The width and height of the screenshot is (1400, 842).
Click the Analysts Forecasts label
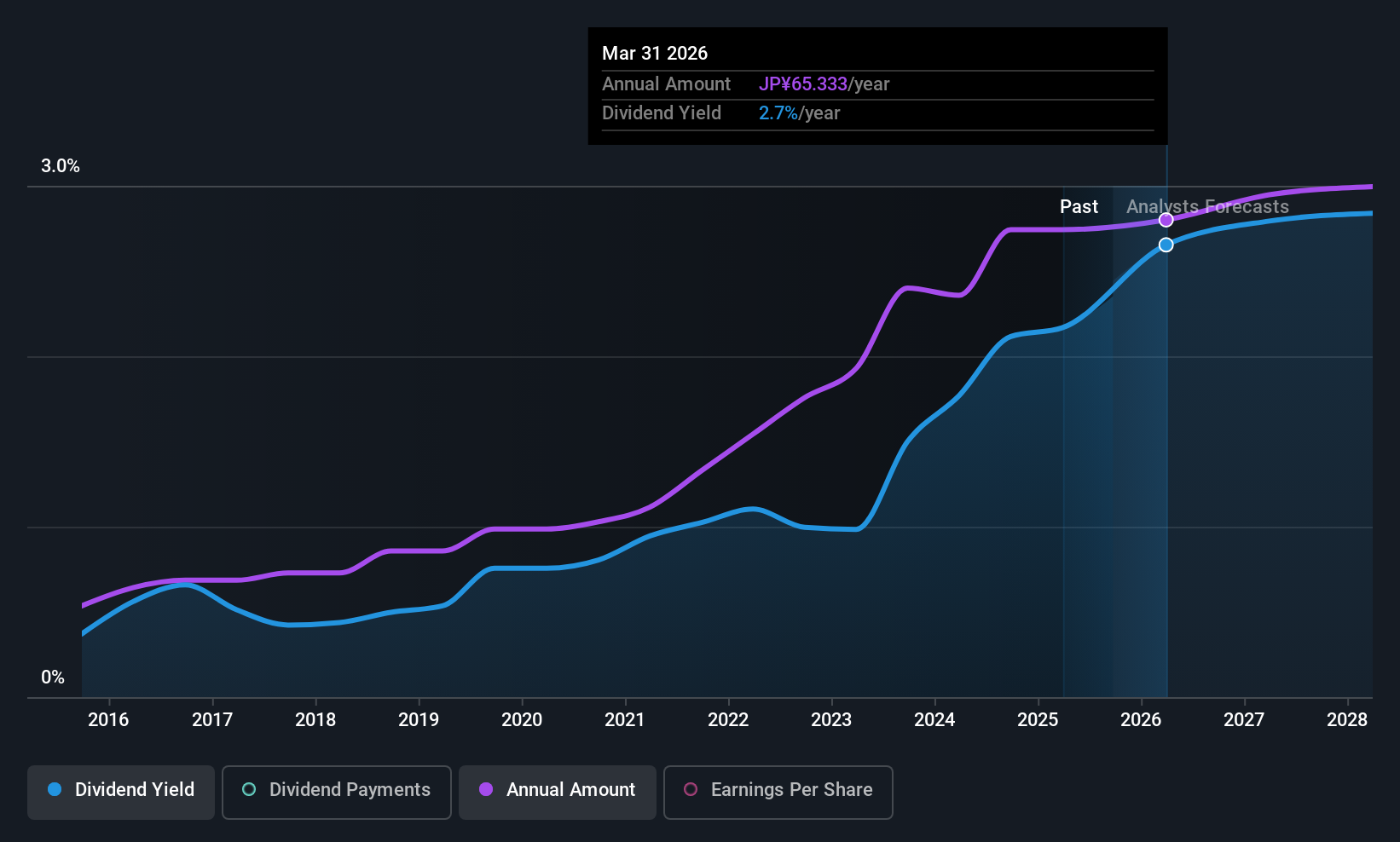click(1207, 207)
